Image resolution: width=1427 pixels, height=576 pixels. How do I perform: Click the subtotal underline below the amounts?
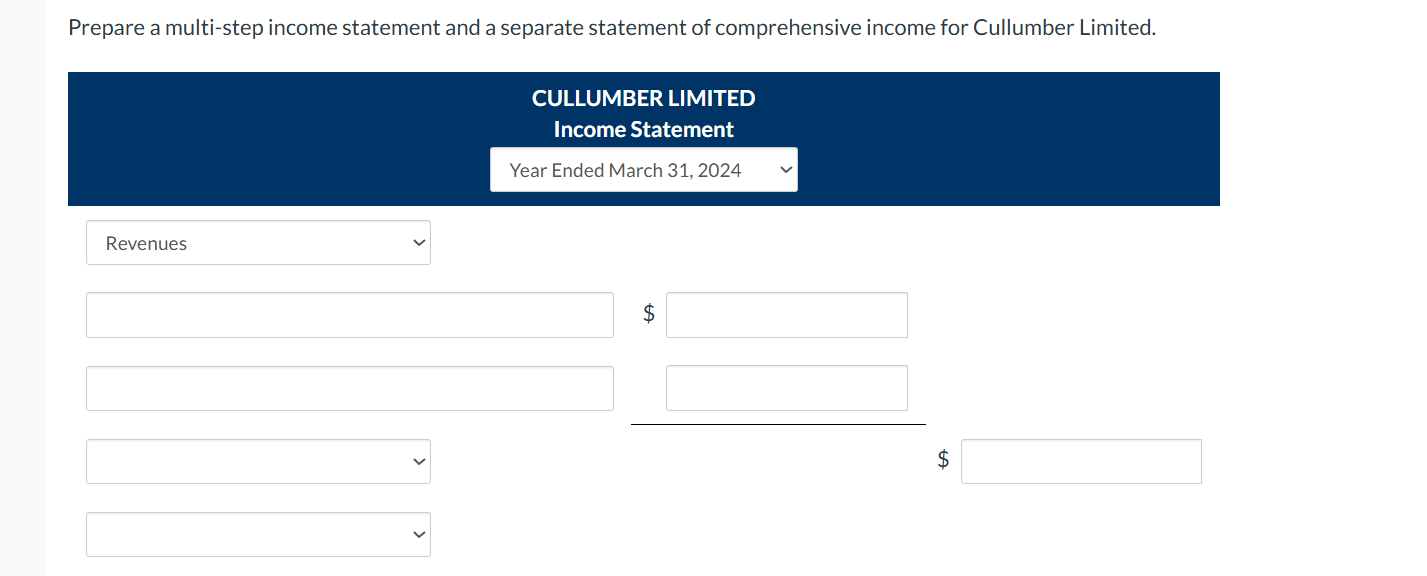pyautogui.click(x=778, y=424)
